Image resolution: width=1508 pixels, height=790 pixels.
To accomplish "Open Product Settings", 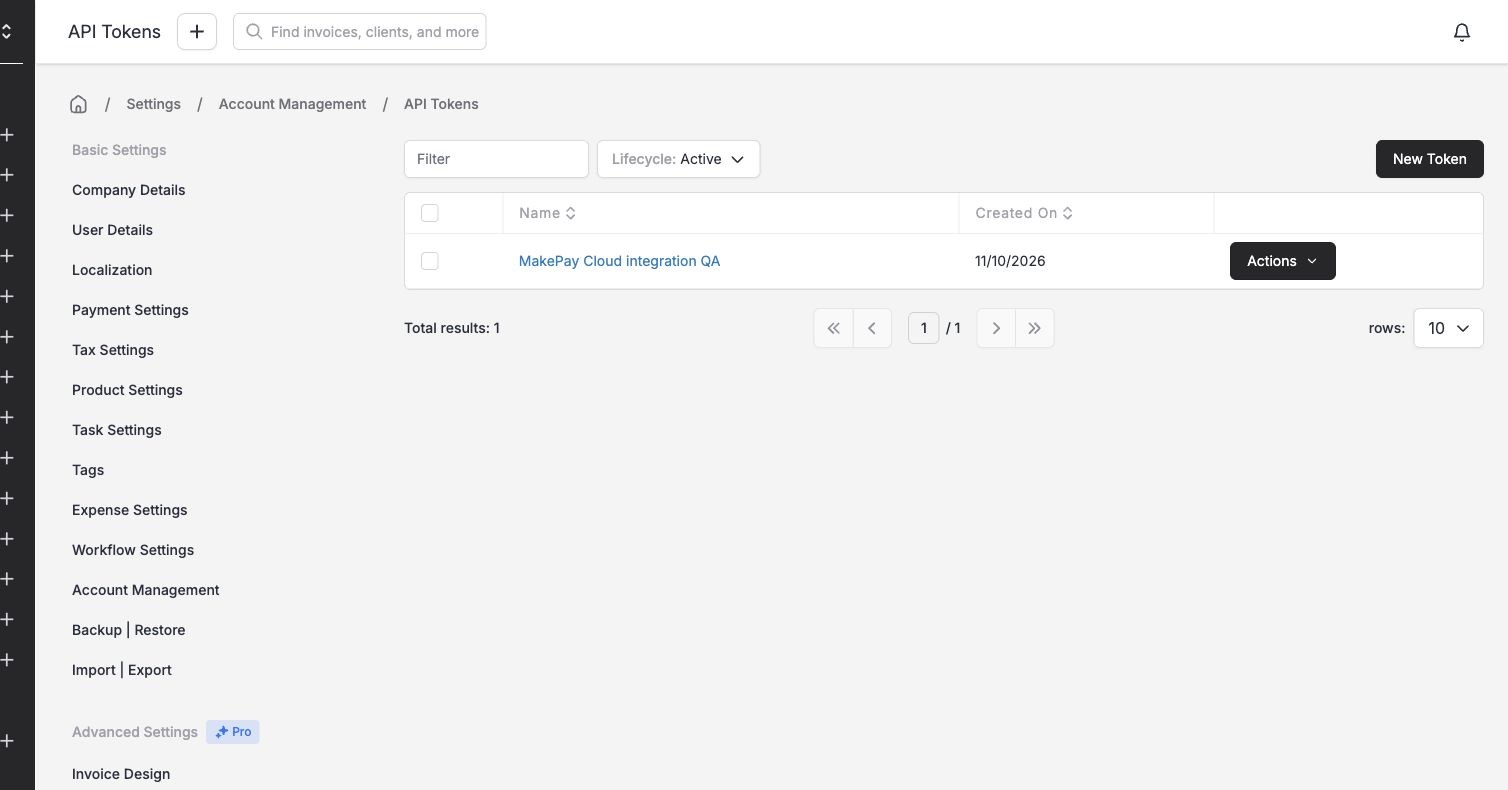I will 127,390.
